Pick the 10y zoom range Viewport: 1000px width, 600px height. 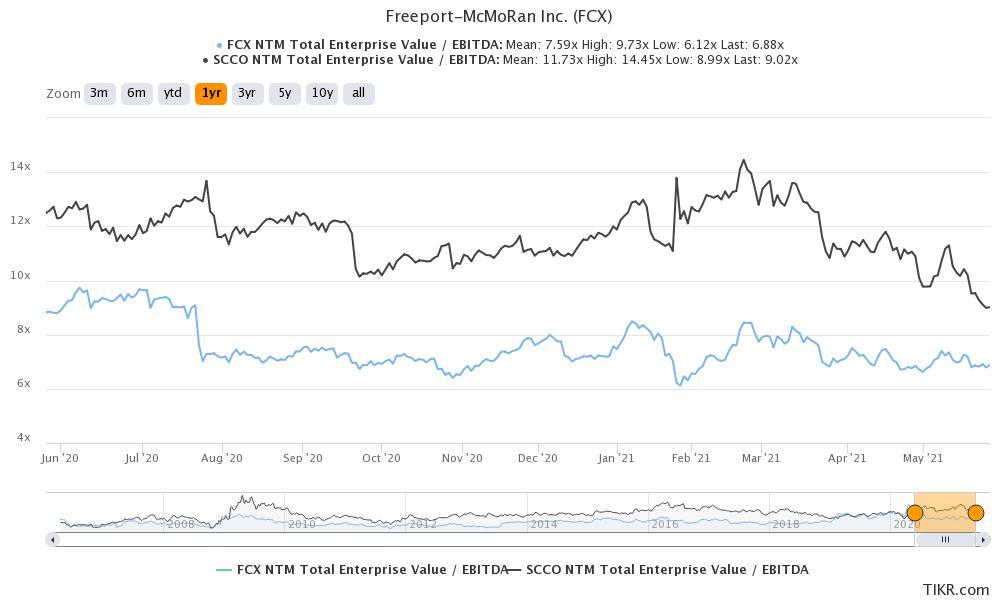(322, 93)
